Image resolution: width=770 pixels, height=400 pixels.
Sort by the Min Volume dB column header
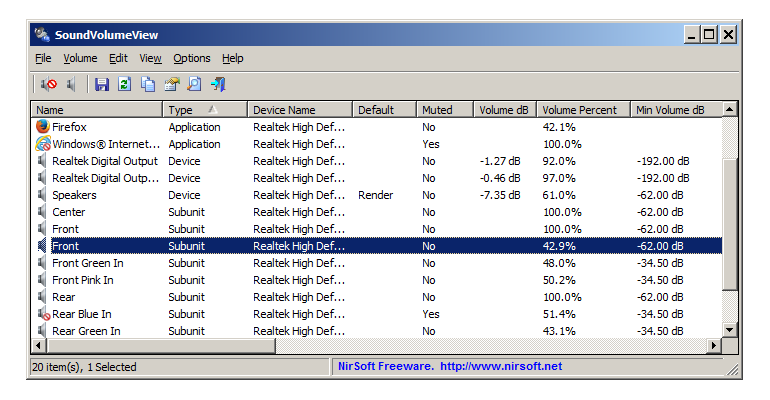point(676,110)
